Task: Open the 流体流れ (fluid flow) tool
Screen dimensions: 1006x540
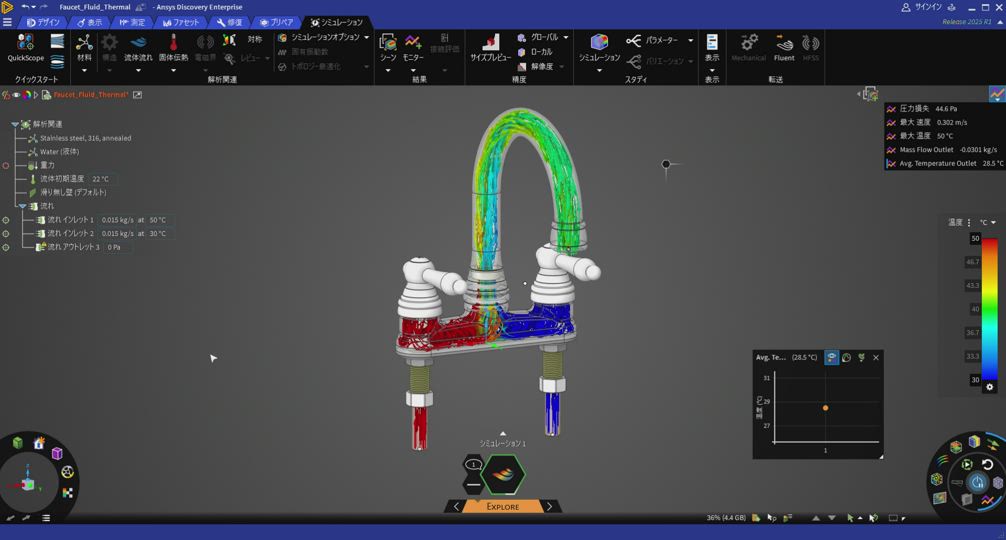Action: pos(138,44)
